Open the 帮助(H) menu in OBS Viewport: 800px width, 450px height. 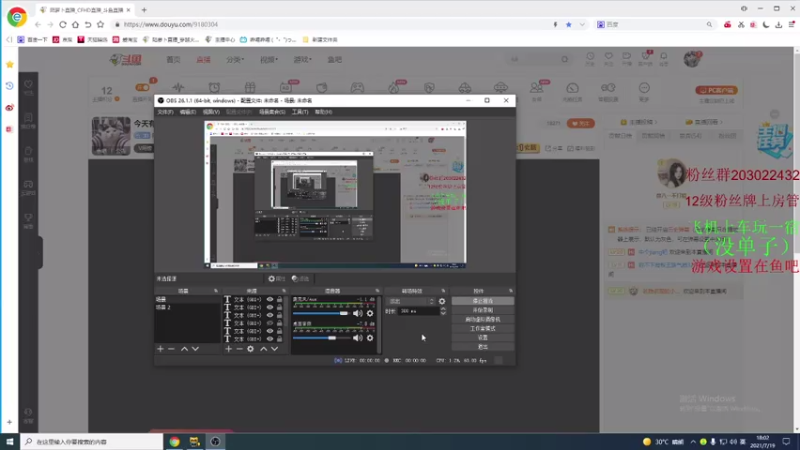click(323, 112)
